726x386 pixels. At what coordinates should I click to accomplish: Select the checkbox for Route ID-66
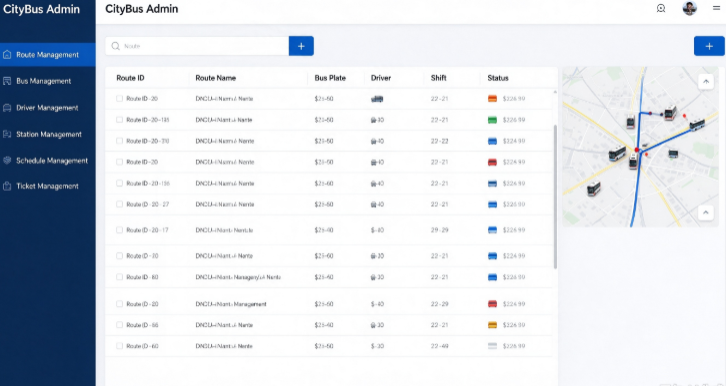(119, 325)
